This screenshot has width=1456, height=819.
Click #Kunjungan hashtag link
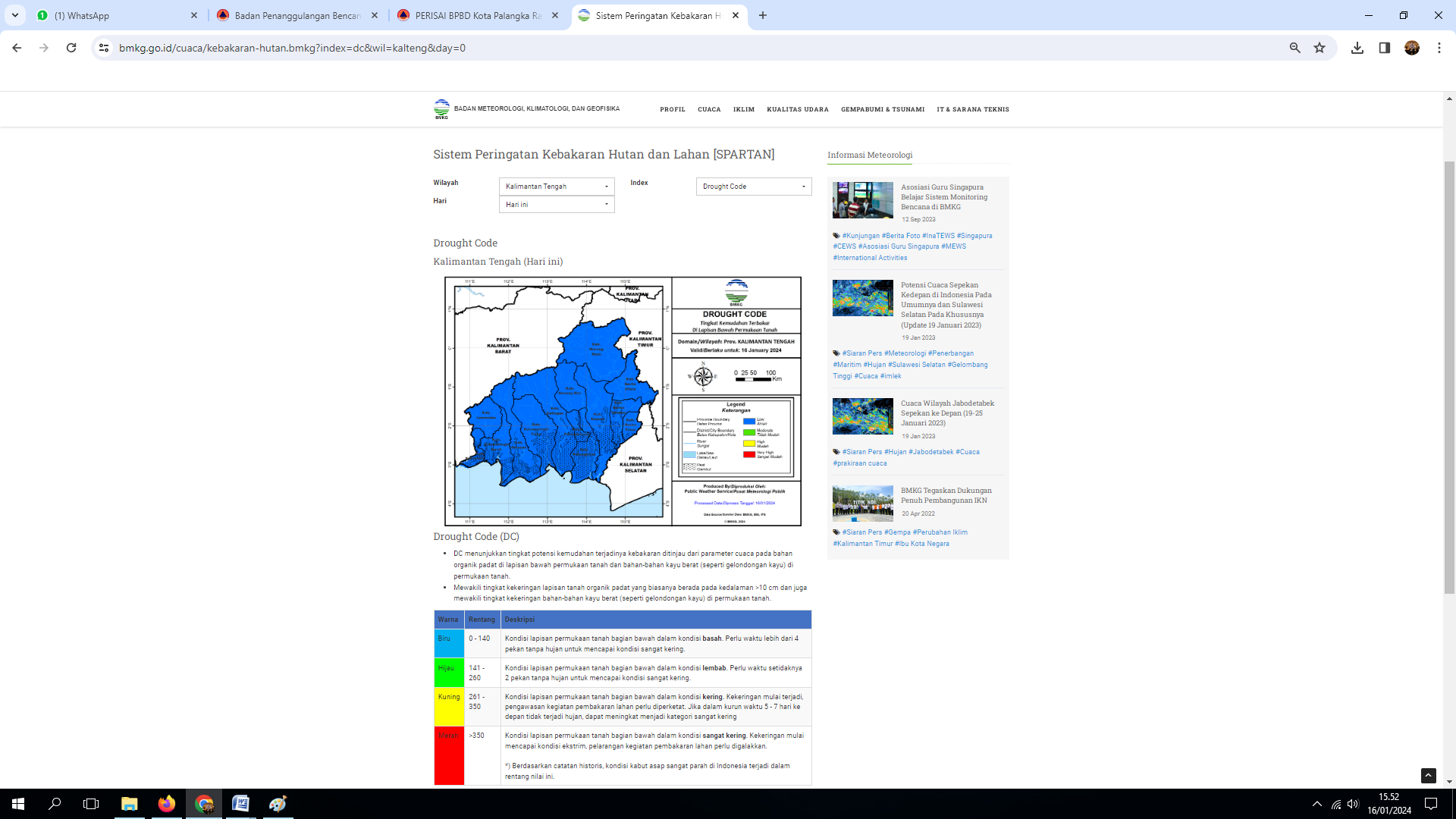861,236
